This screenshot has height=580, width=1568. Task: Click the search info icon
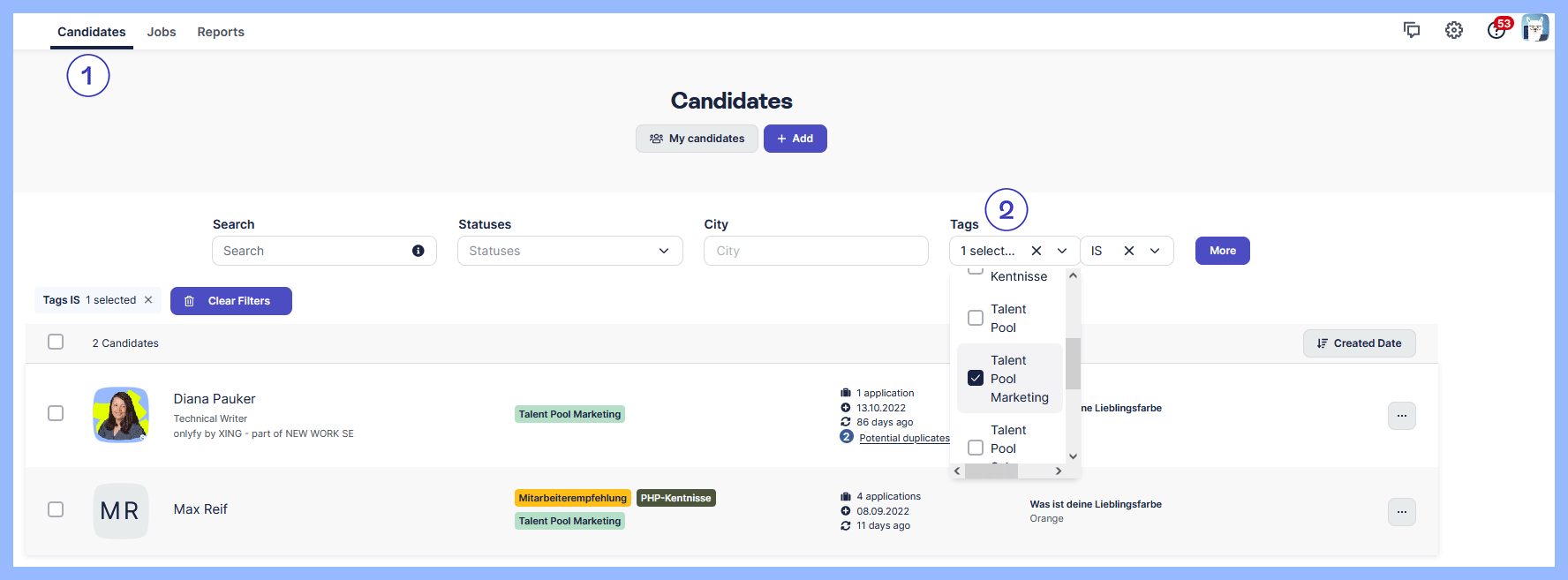click(418, 251)
